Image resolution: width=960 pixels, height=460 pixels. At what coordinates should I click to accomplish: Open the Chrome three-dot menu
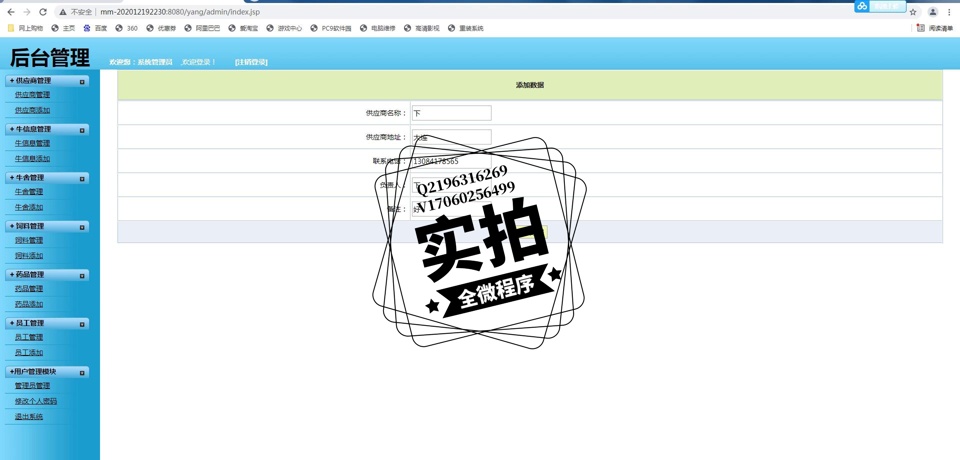click(x=949, y=12)
